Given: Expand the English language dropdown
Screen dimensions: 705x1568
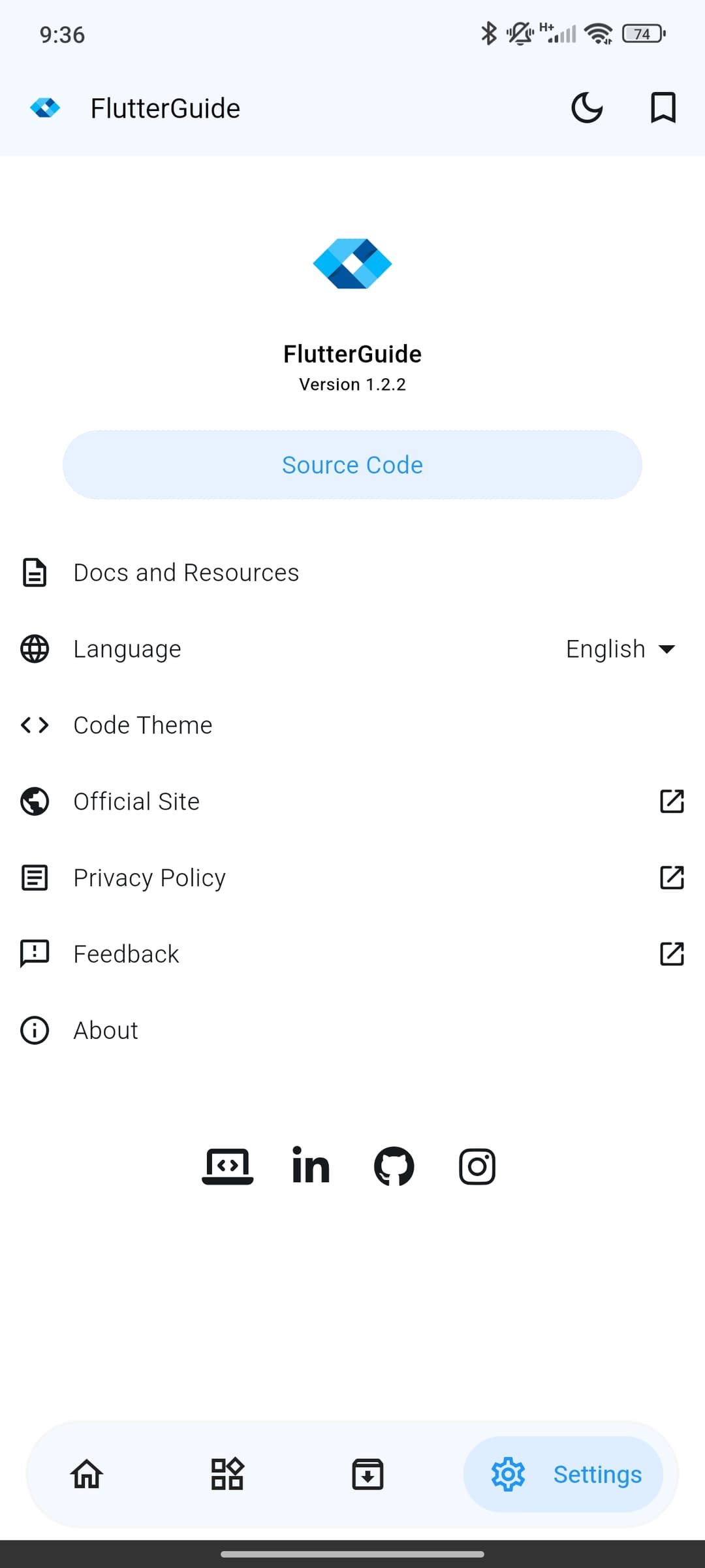Looking at the screenshot, I should pyautogui.click(x=620, y=649).
